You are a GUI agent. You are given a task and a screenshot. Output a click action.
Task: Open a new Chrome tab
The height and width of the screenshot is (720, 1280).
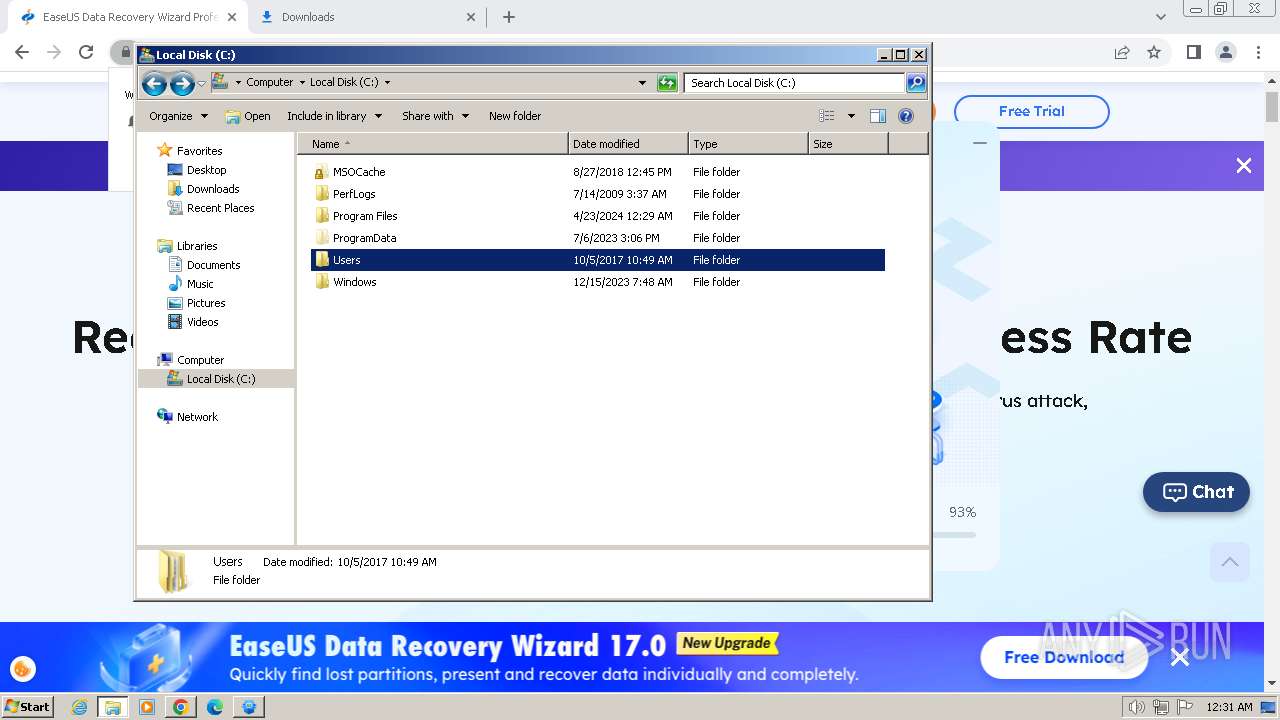509,17
